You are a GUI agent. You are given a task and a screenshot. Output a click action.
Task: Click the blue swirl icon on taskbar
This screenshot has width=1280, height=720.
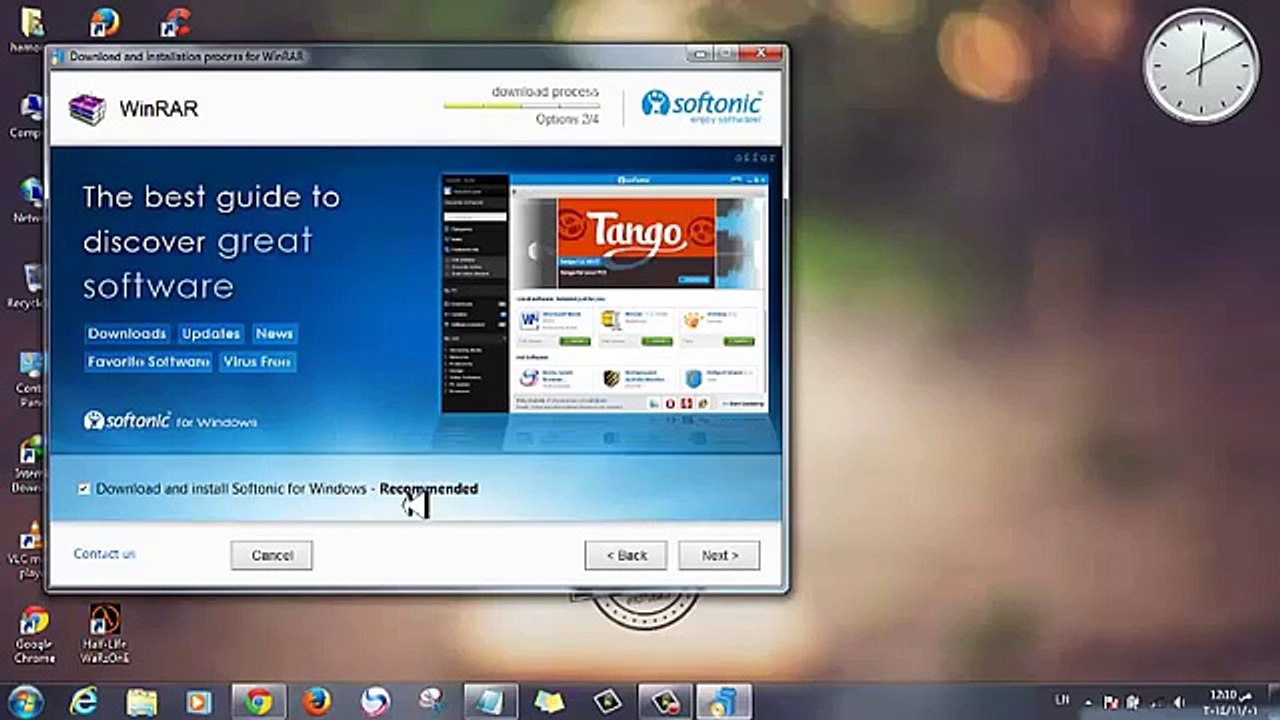[375, 702]
